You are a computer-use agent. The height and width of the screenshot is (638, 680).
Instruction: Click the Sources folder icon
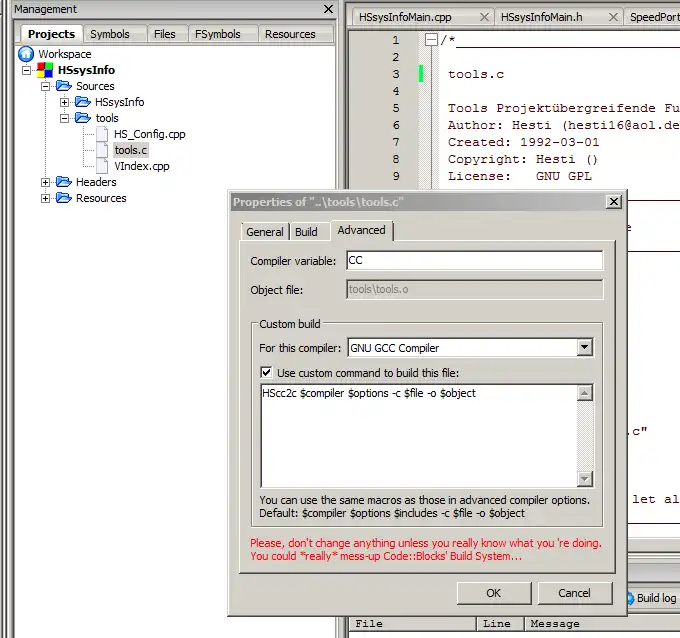(x=64, y=86)
